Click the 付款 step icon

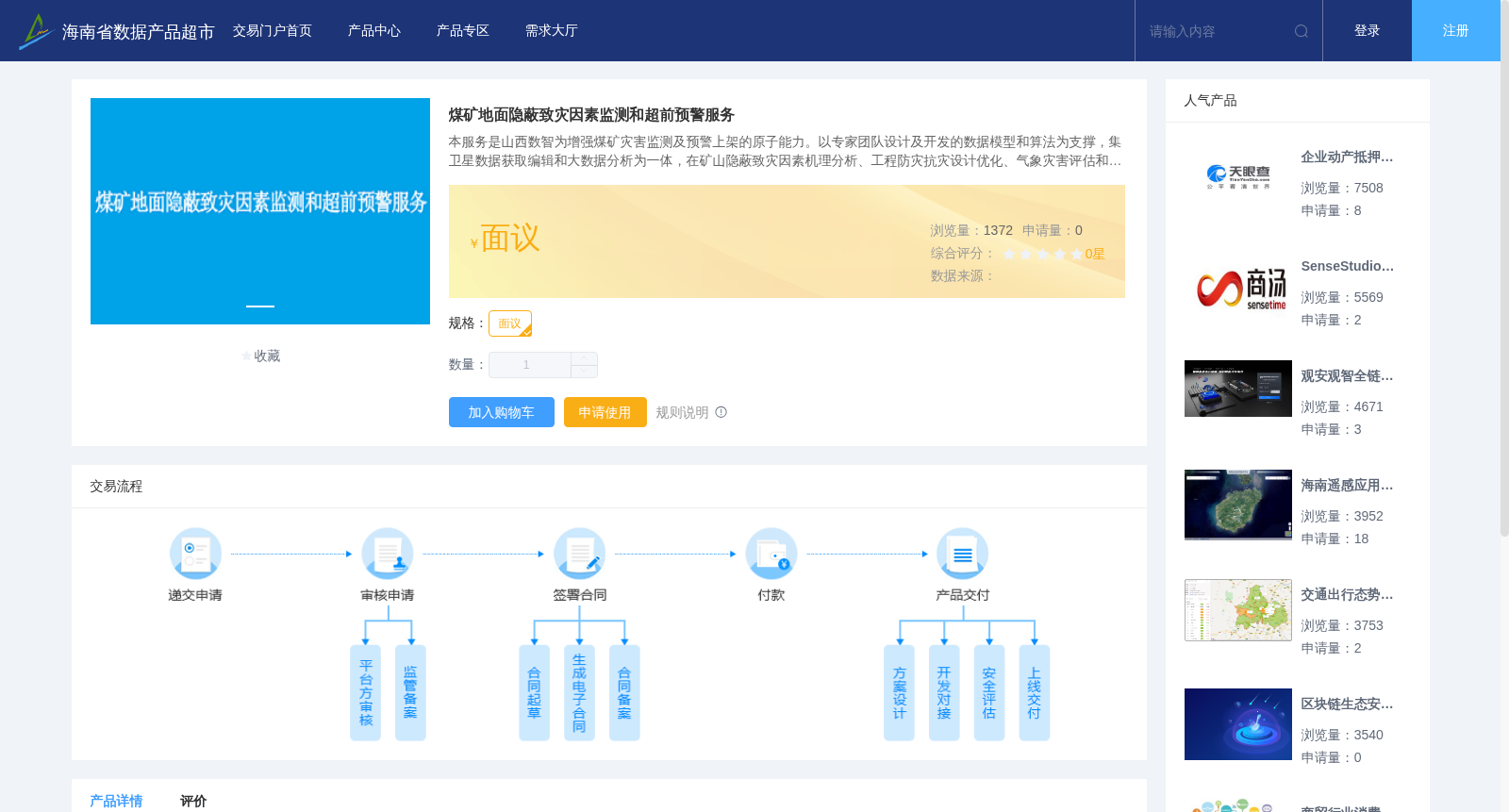coord(771,554)
